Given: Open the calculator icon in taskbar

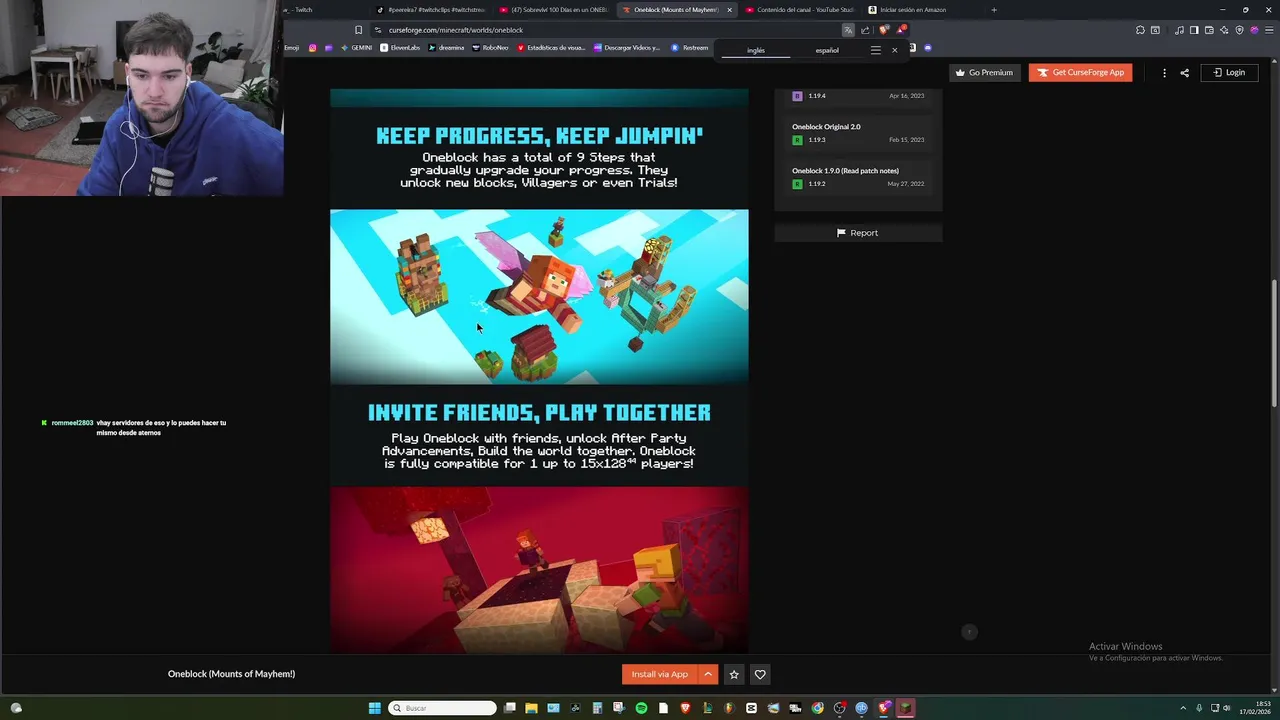Looking at the screenshot, I should click(x=597, y=708).
